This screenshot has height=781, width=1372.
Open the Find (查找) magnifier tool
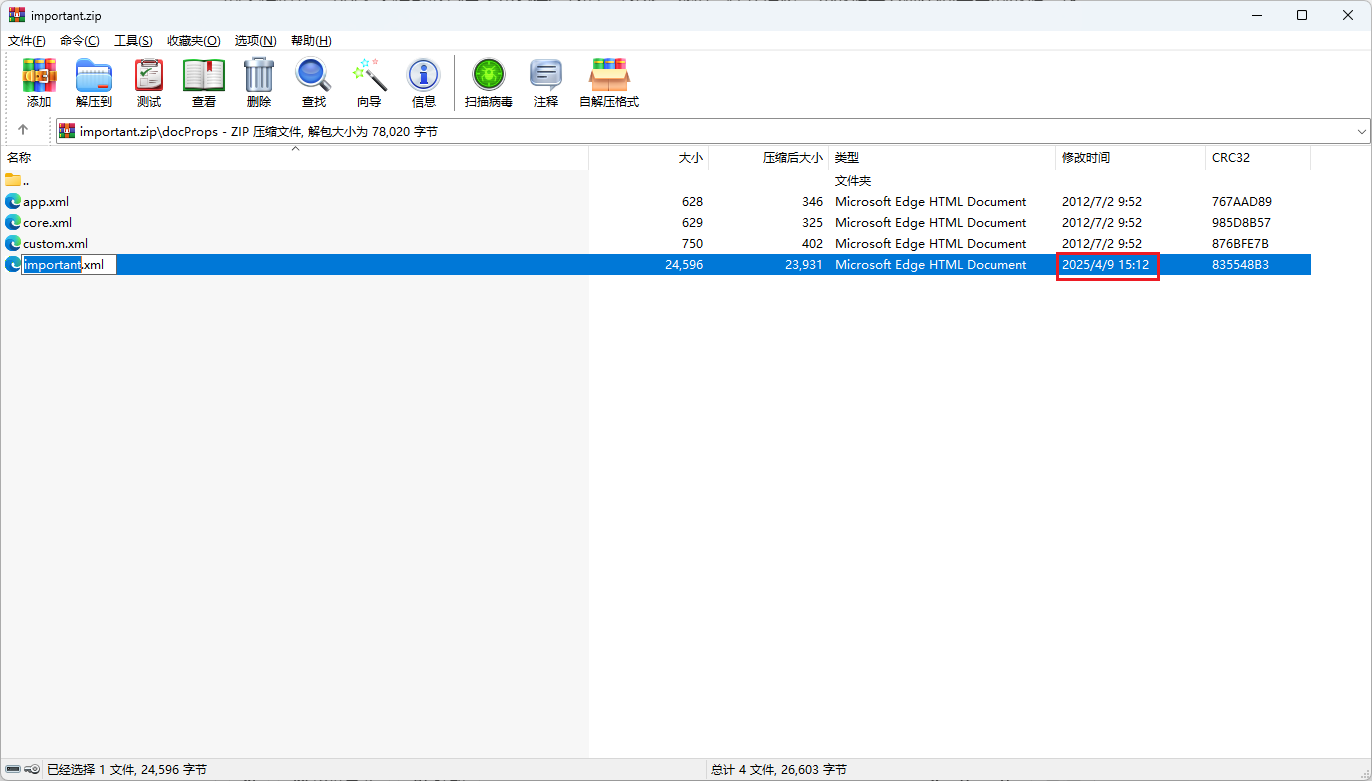314,82
